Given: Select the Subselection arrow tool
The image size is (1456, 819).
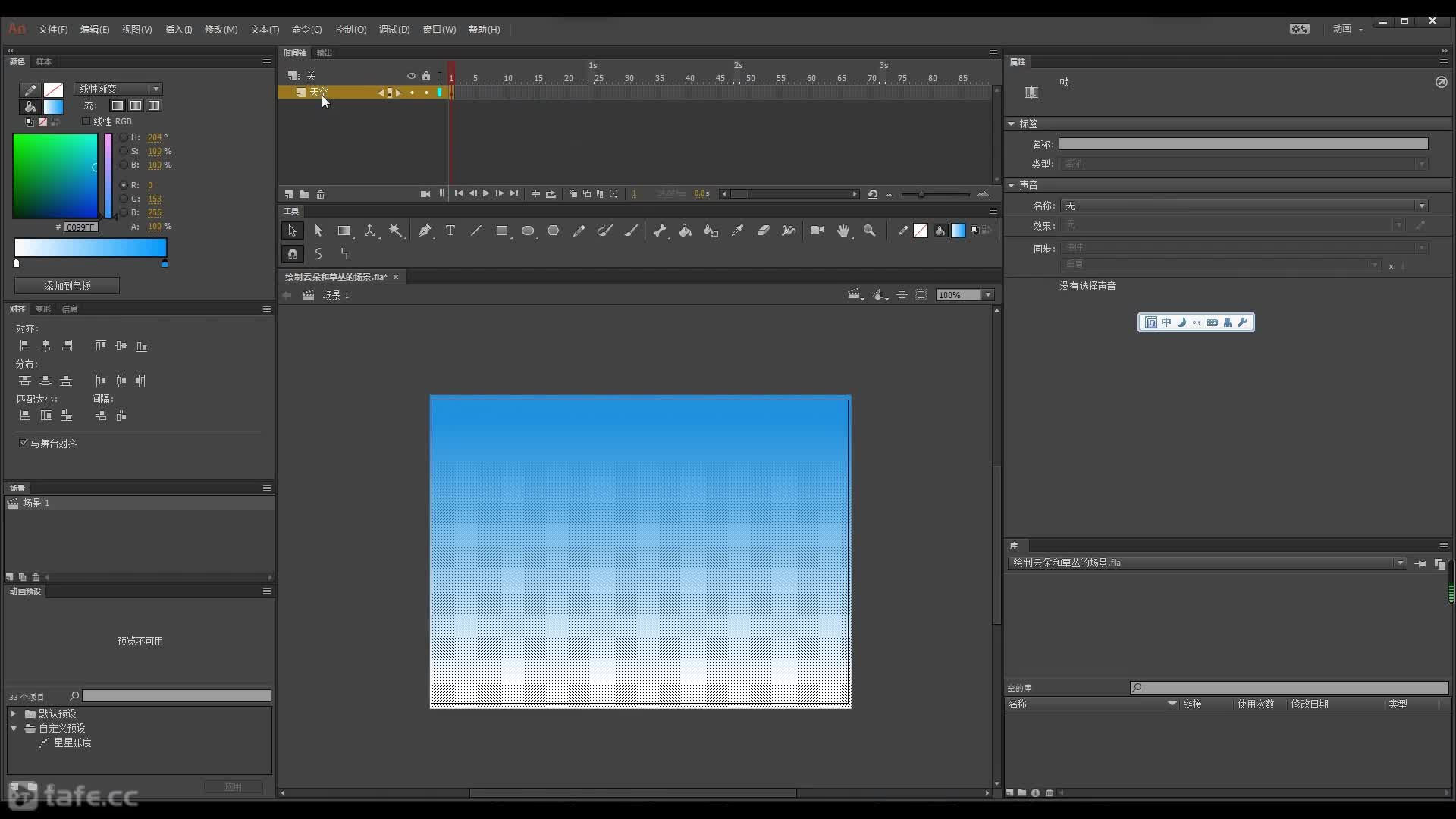Looking at the screenshot, I should [318, 231].
